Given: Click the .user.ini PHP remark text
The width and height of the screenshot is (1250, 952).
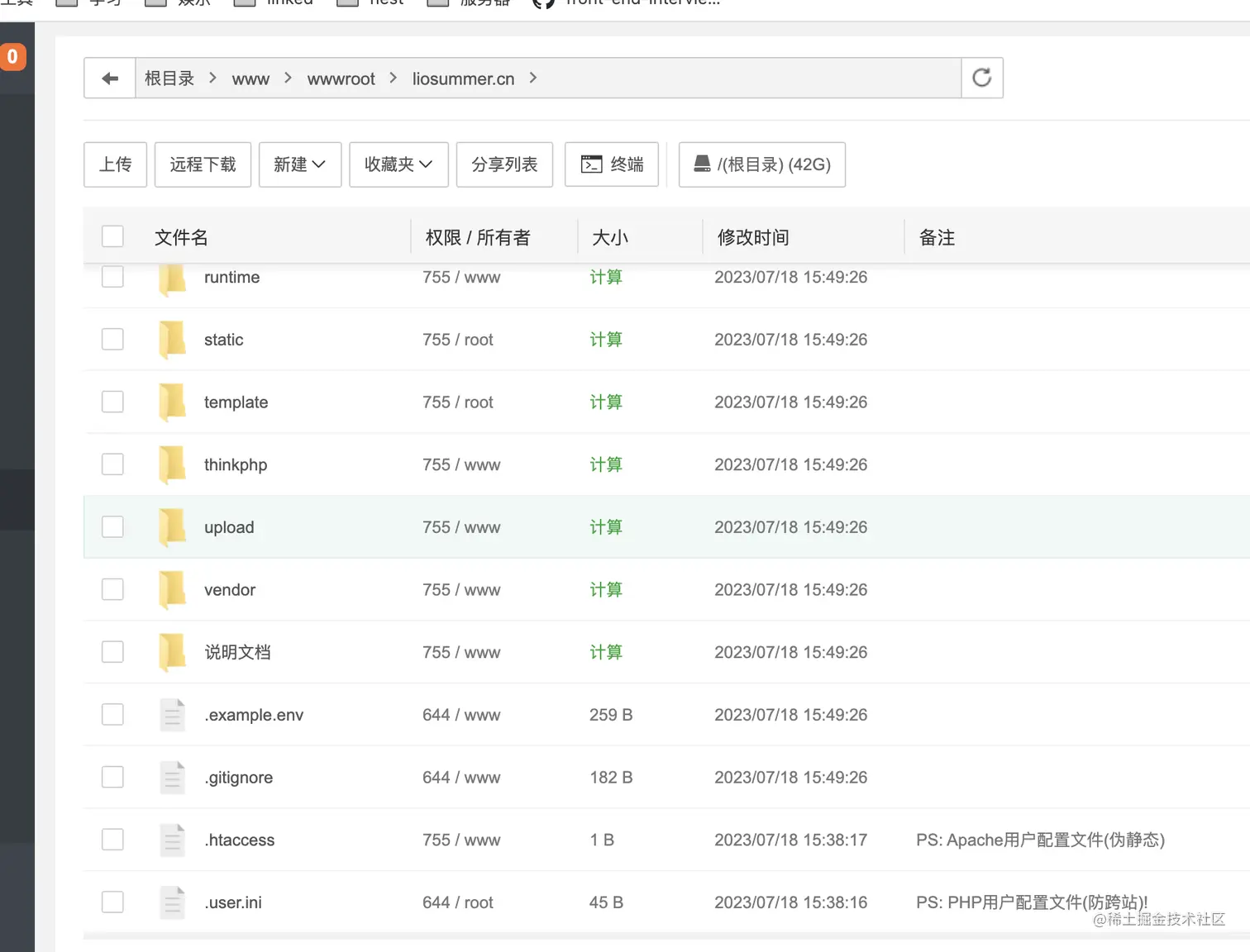Looking at the screenshot, I should (x=1032, y=902).
